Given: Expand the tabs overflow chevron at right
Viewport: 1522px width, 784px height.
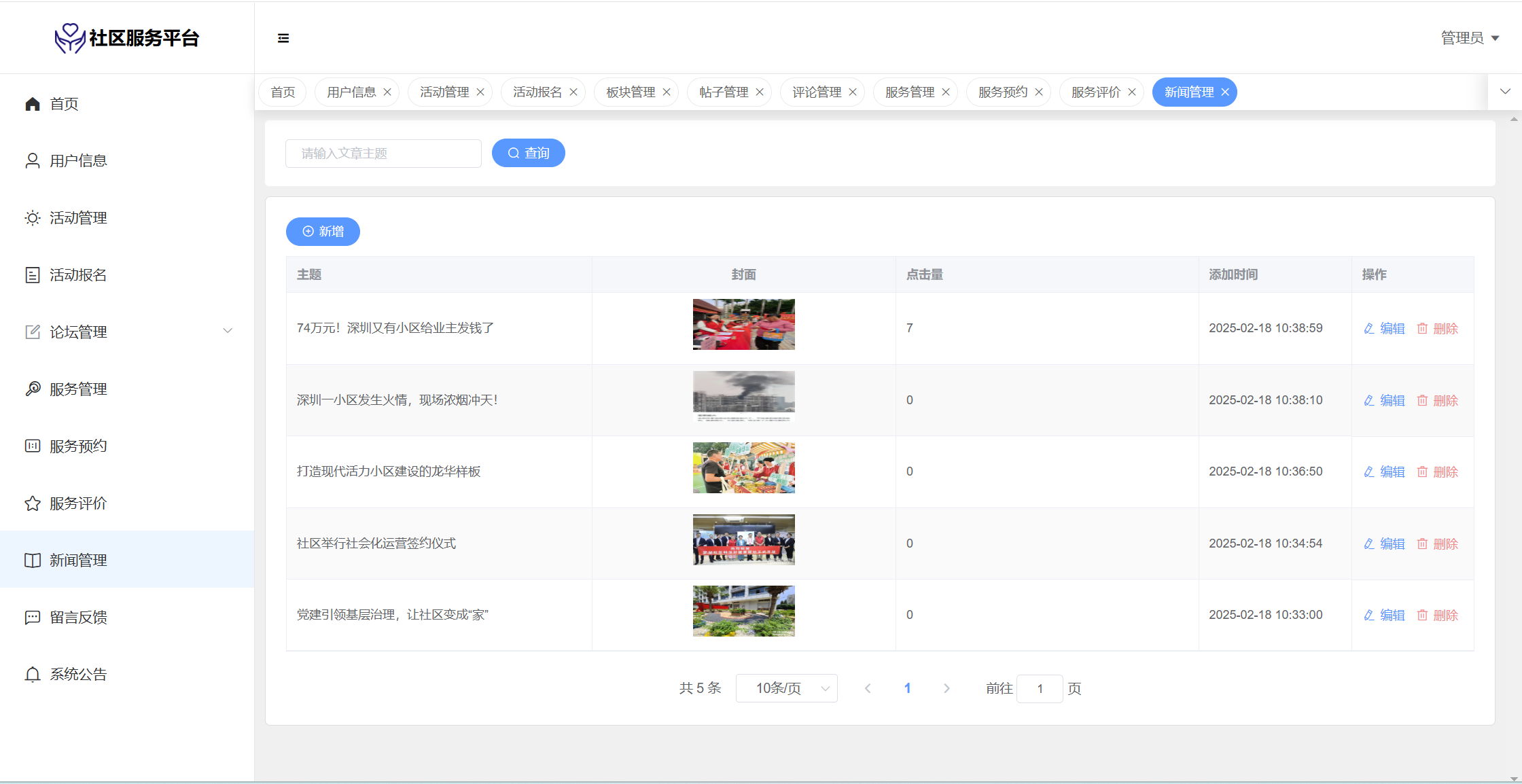Looking at the screenshot, I should point(1505,92).
